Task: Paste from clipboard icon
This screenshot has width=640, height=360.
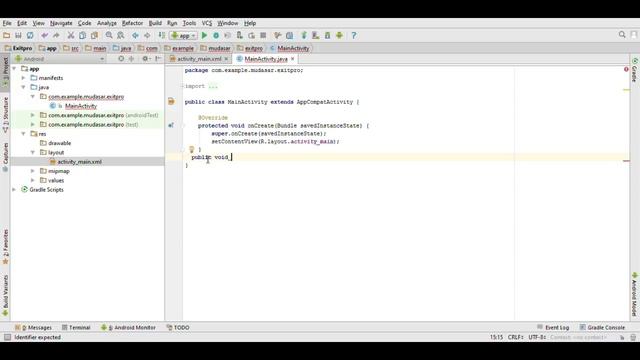Action: (x=94, y=36)
